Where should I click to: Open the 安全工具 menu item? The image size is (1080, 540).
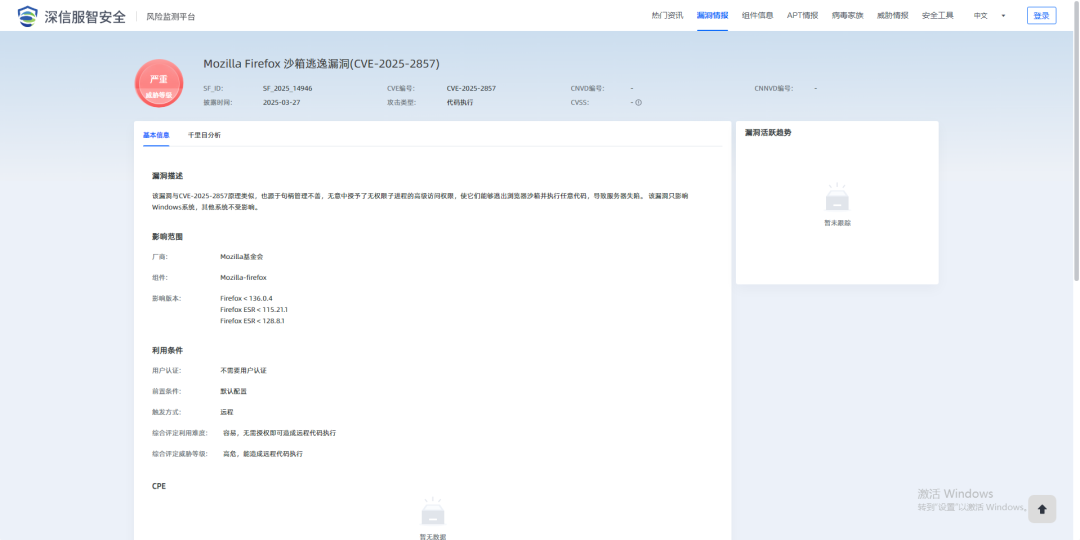(x=937, y=16)
